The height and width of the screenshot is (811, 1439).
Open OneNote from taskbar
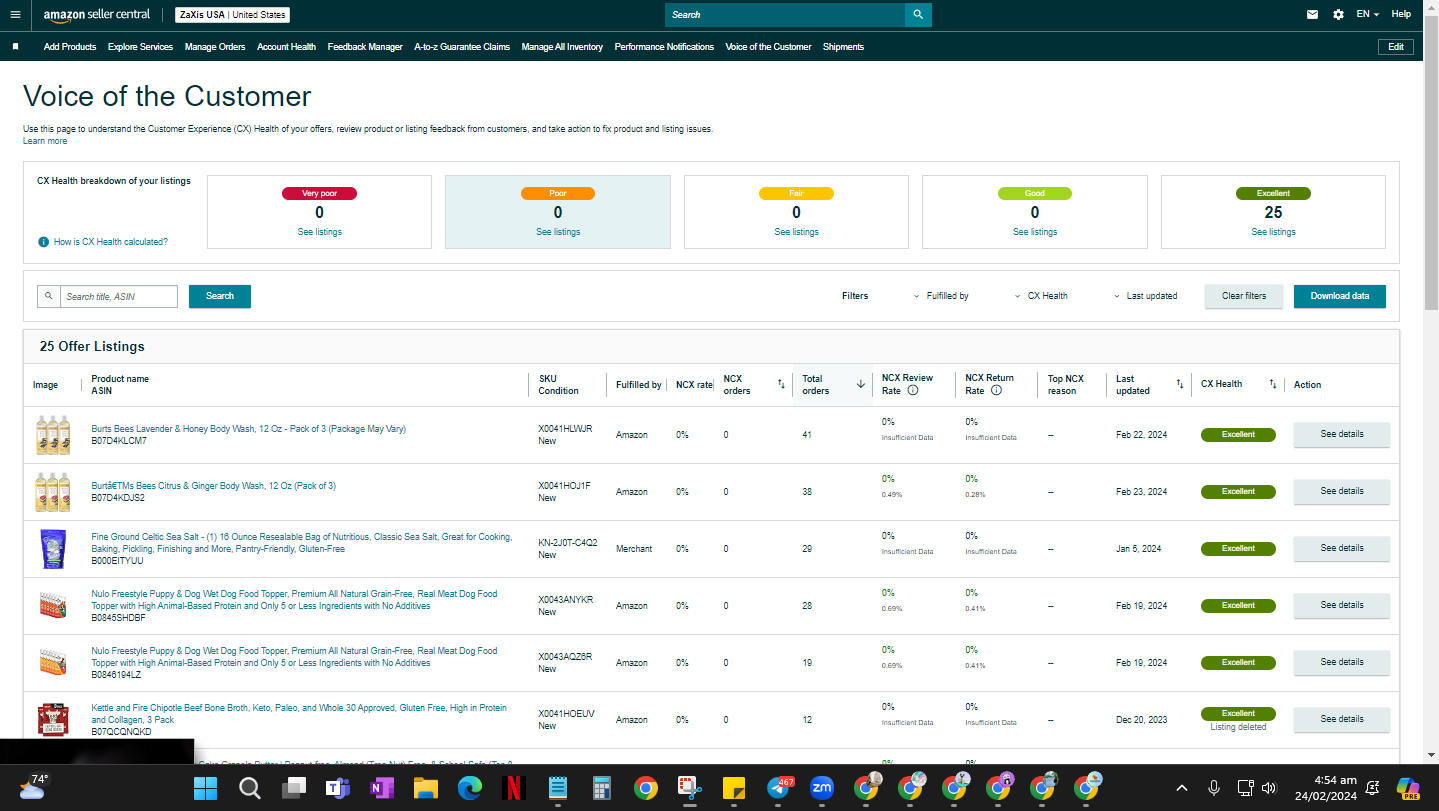tap(381, 788)
